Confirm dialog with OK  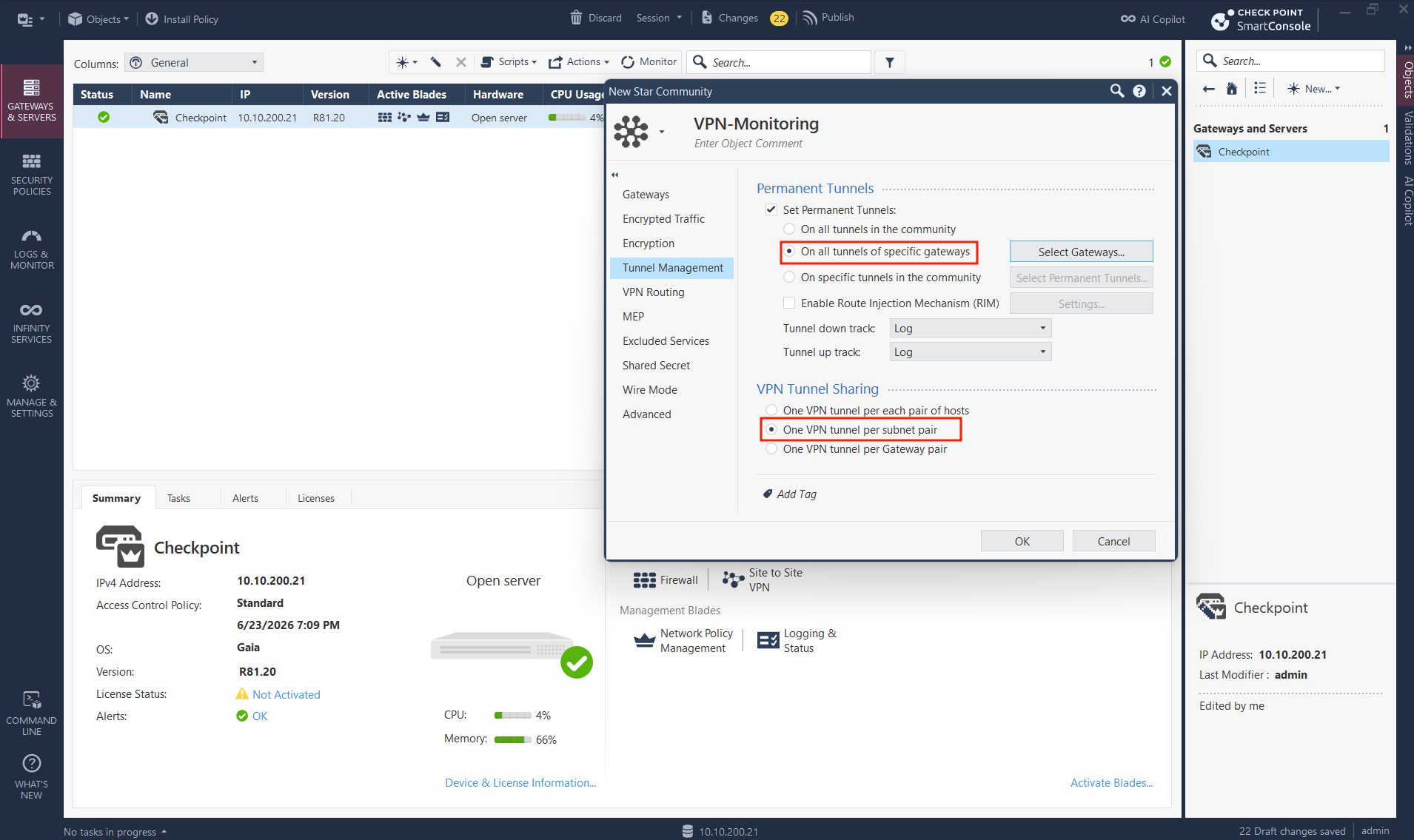1022,542
